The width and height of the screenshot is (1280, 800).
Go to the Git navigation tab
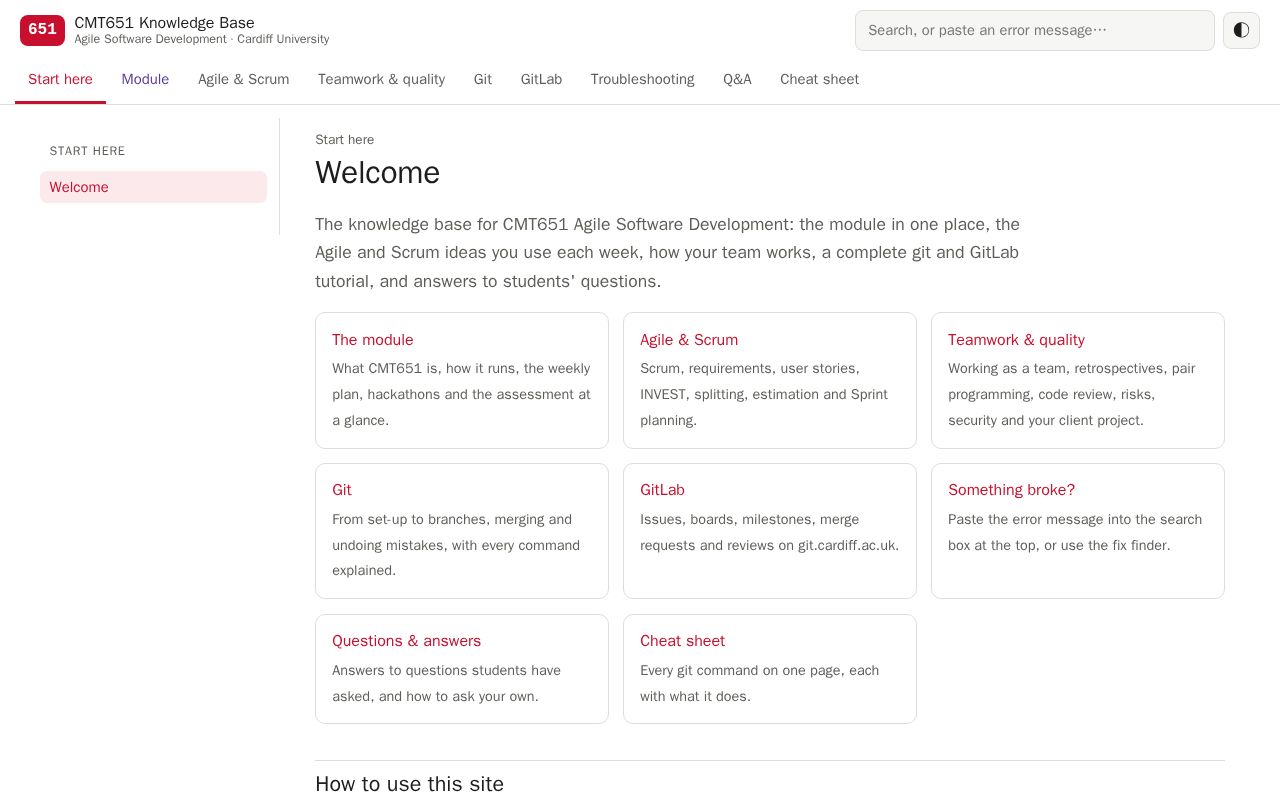pyautogui.click(x=482, y=79)
